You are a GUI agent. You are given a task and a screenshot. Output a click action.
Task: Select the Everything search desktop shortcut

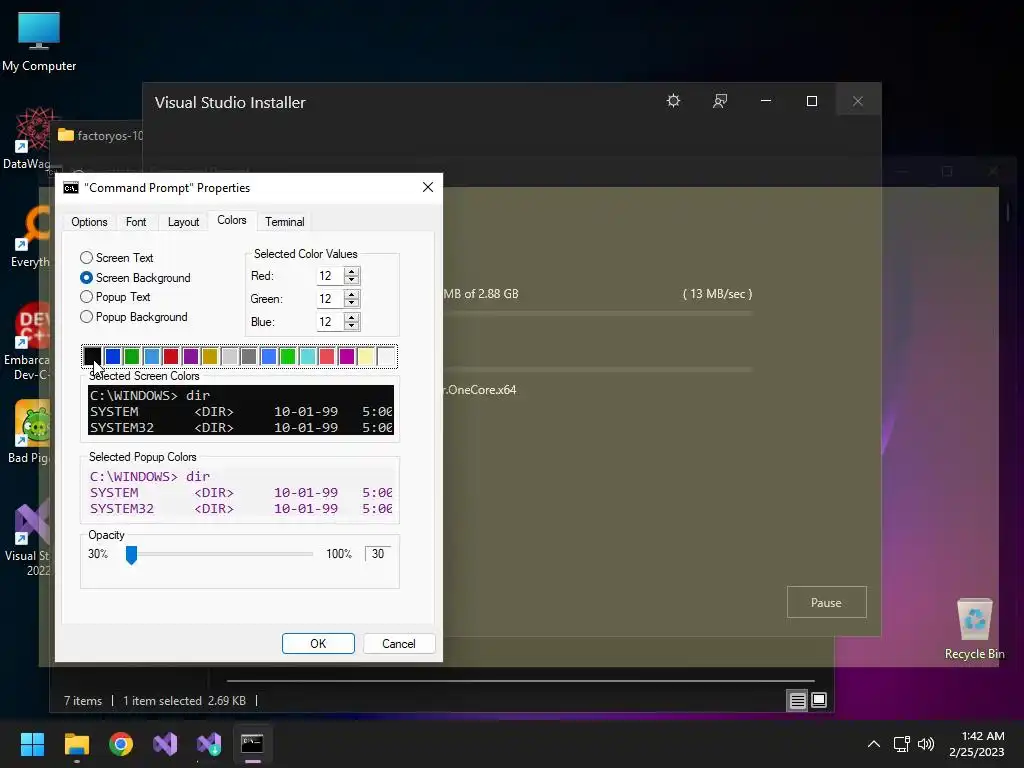tap(29, 236)
